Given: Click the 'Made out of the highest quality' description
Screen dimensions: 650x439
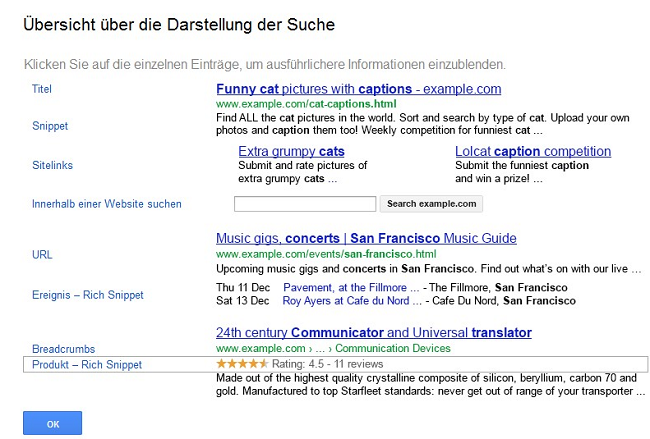Looking at the screenshot, I should tap(431, 384).
